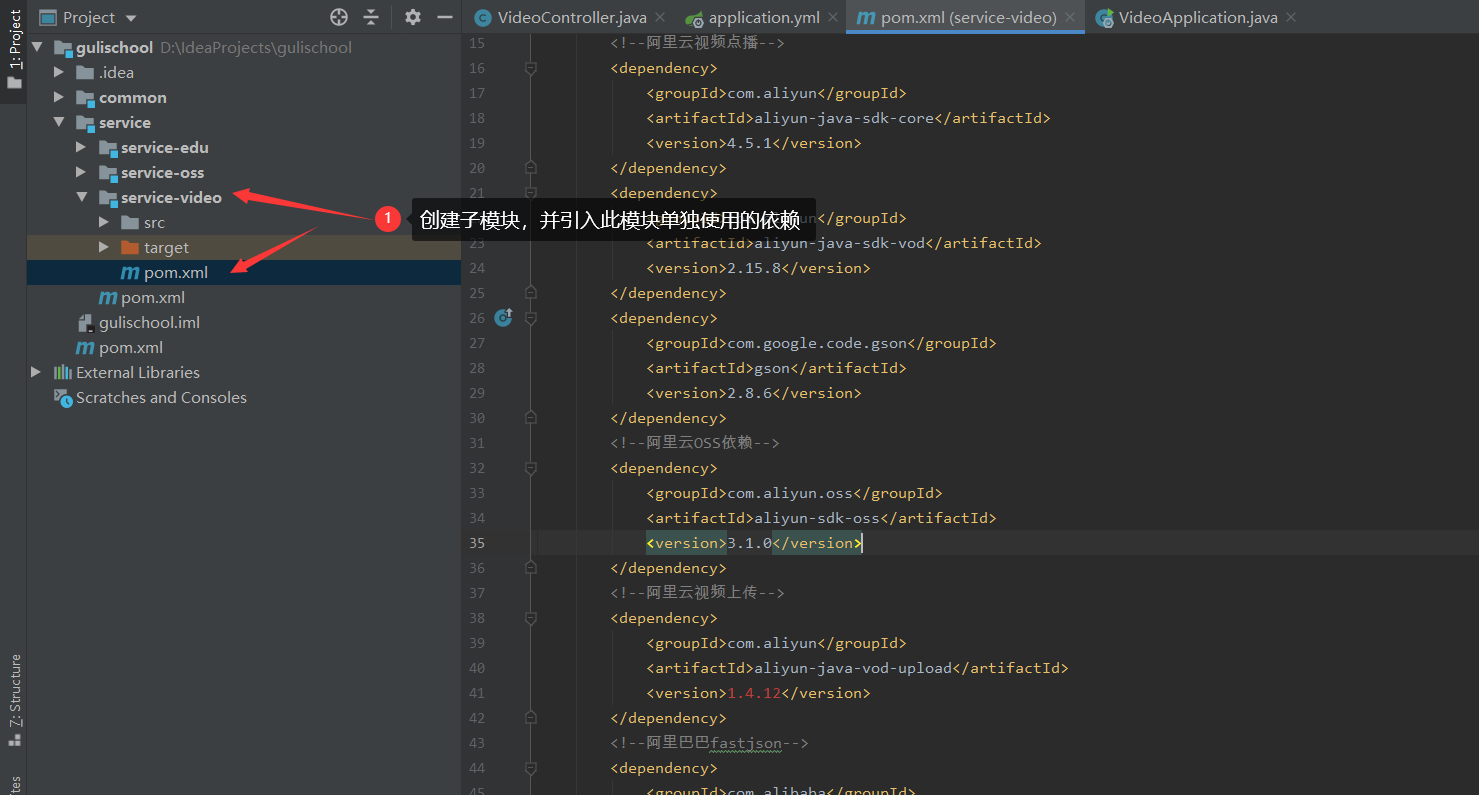Expand the service-oss module
Image resolution: width=1479 pixels, height=795 pixels.
[81, 172]
